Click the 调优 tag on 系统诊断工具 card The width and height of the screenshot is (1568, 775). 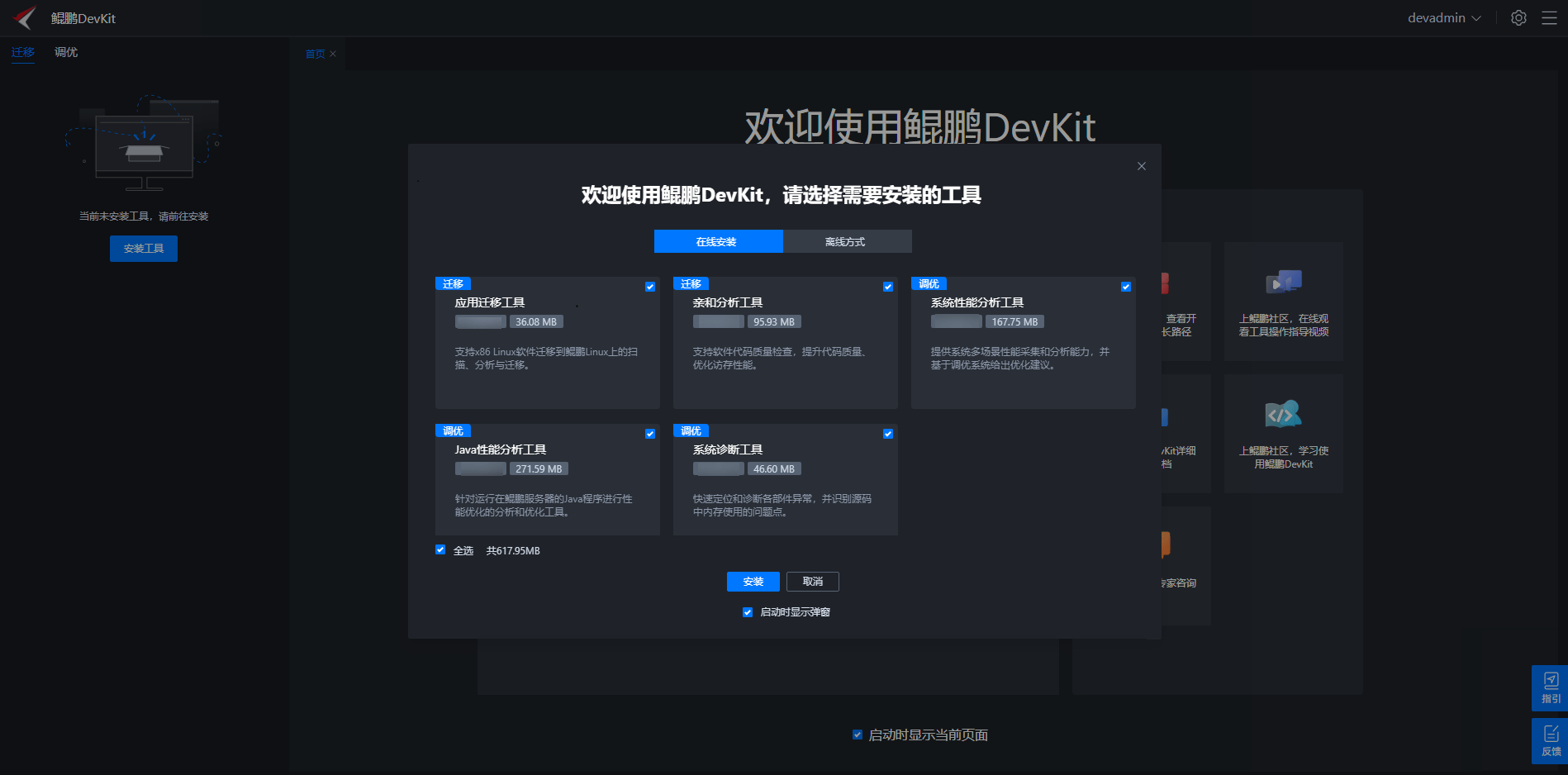pos(691,430)
